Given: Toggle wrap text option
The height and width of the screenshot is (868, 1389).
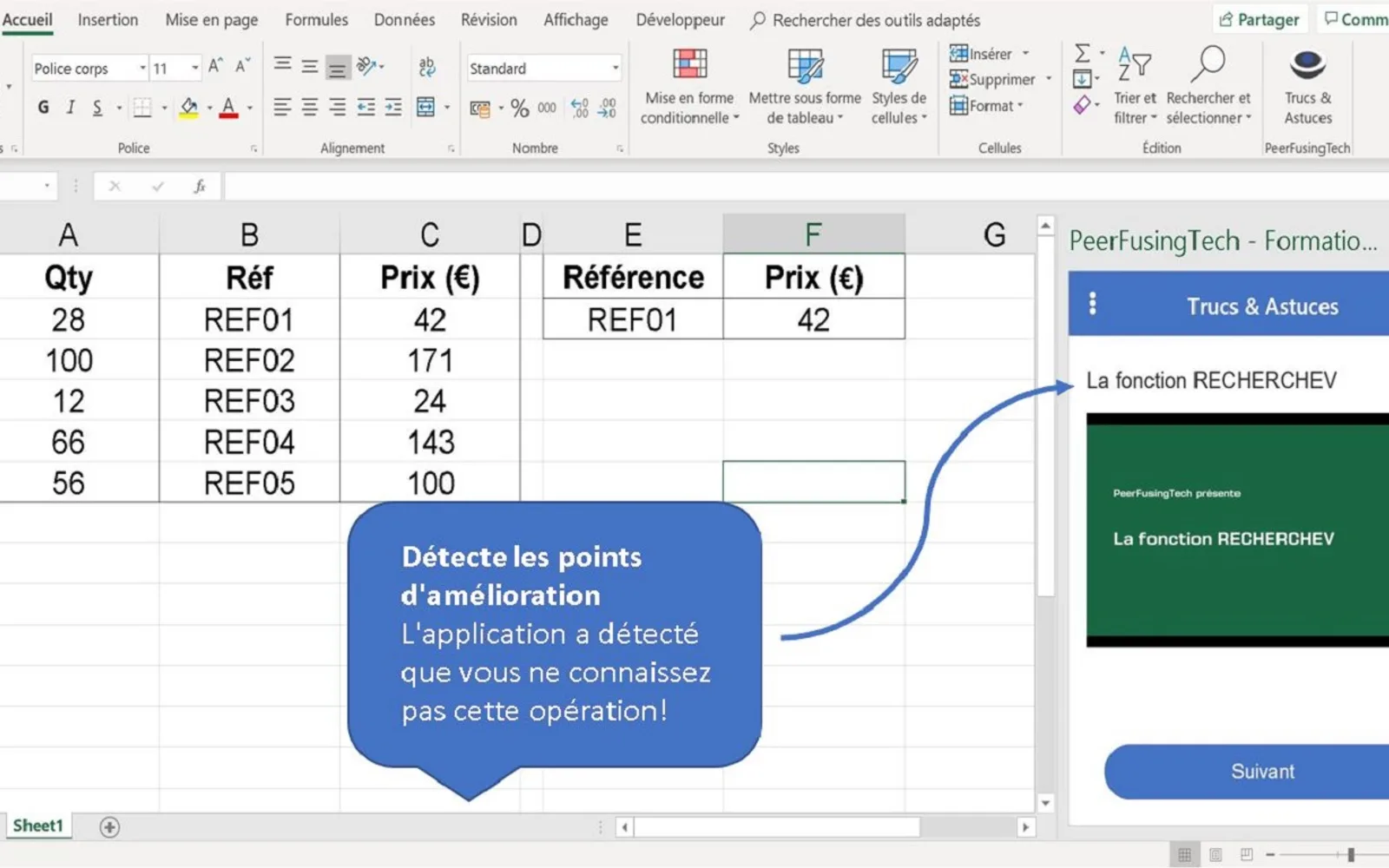Looking at the screenshot, I should tap(426, 66).
